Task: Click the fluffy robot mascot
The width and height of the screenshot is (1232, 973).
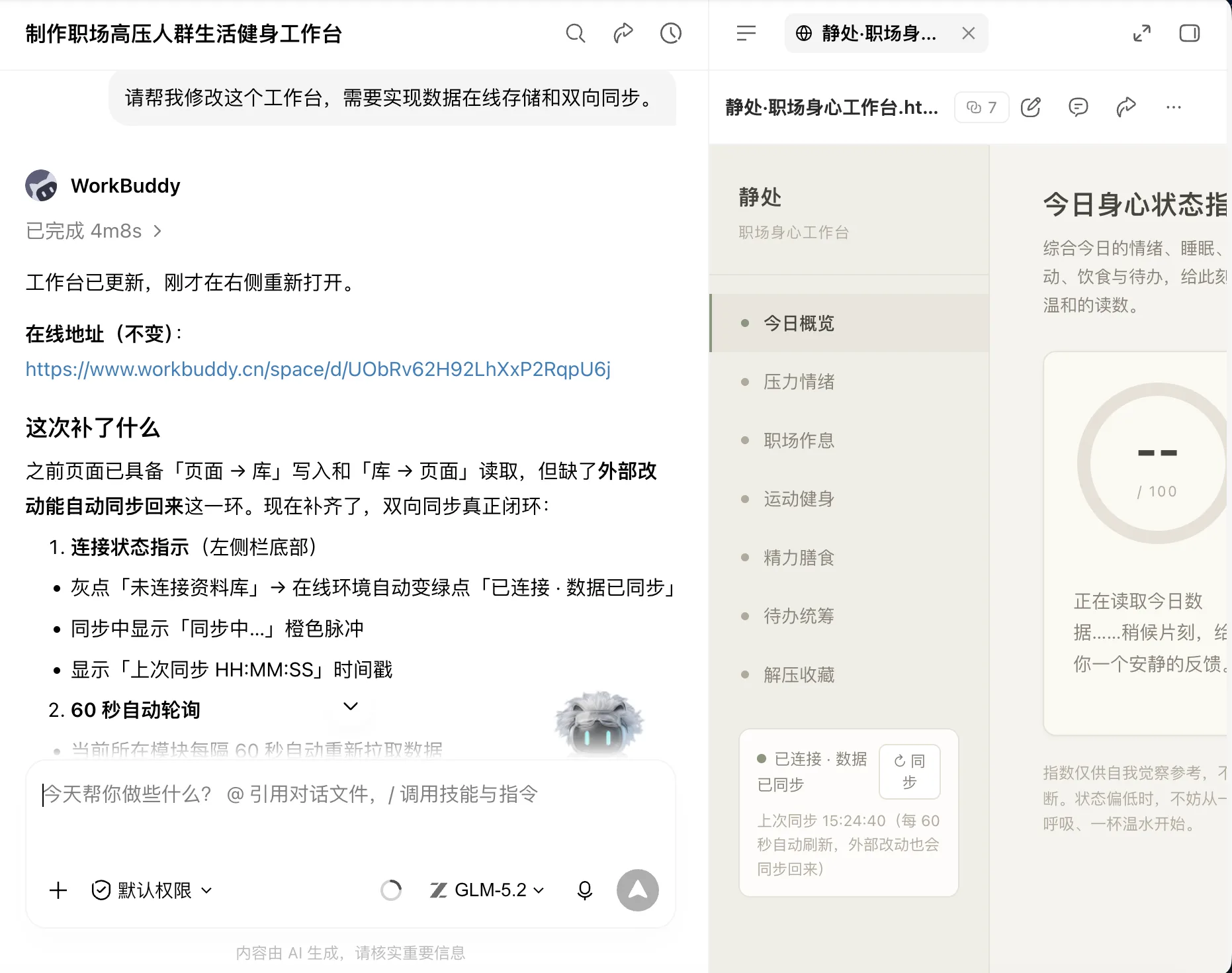Action: [x=599, y=725]
